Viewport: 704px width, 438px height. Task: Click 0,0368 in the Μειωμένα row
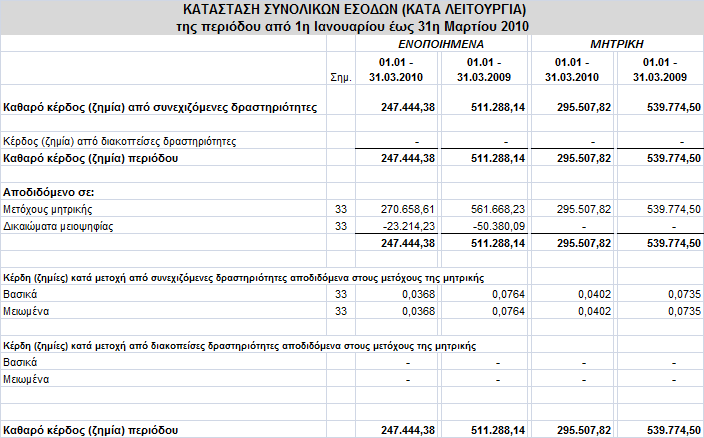pyautogui.click(x=418, y=311)
